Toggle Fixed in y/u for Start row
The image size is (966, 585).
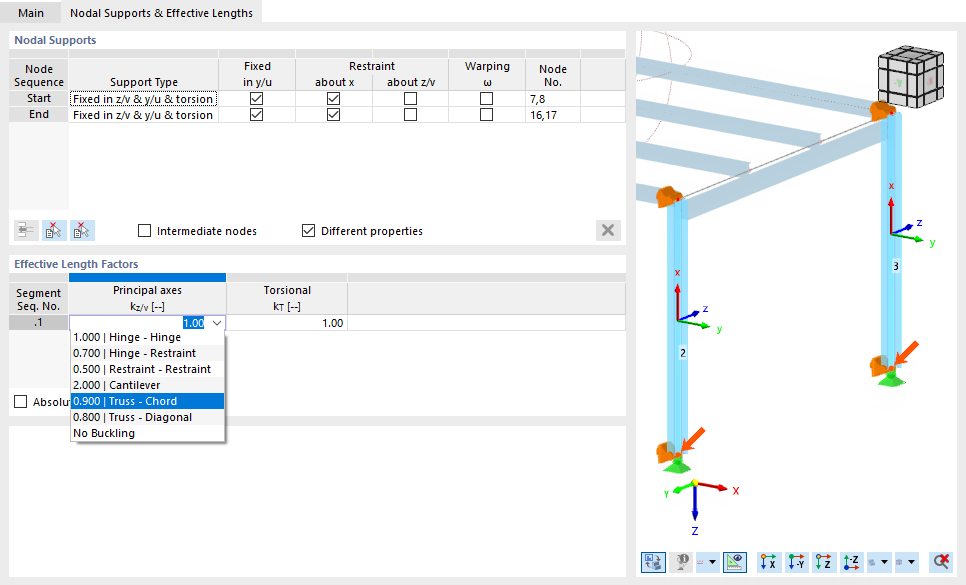(x=257, y=99)
